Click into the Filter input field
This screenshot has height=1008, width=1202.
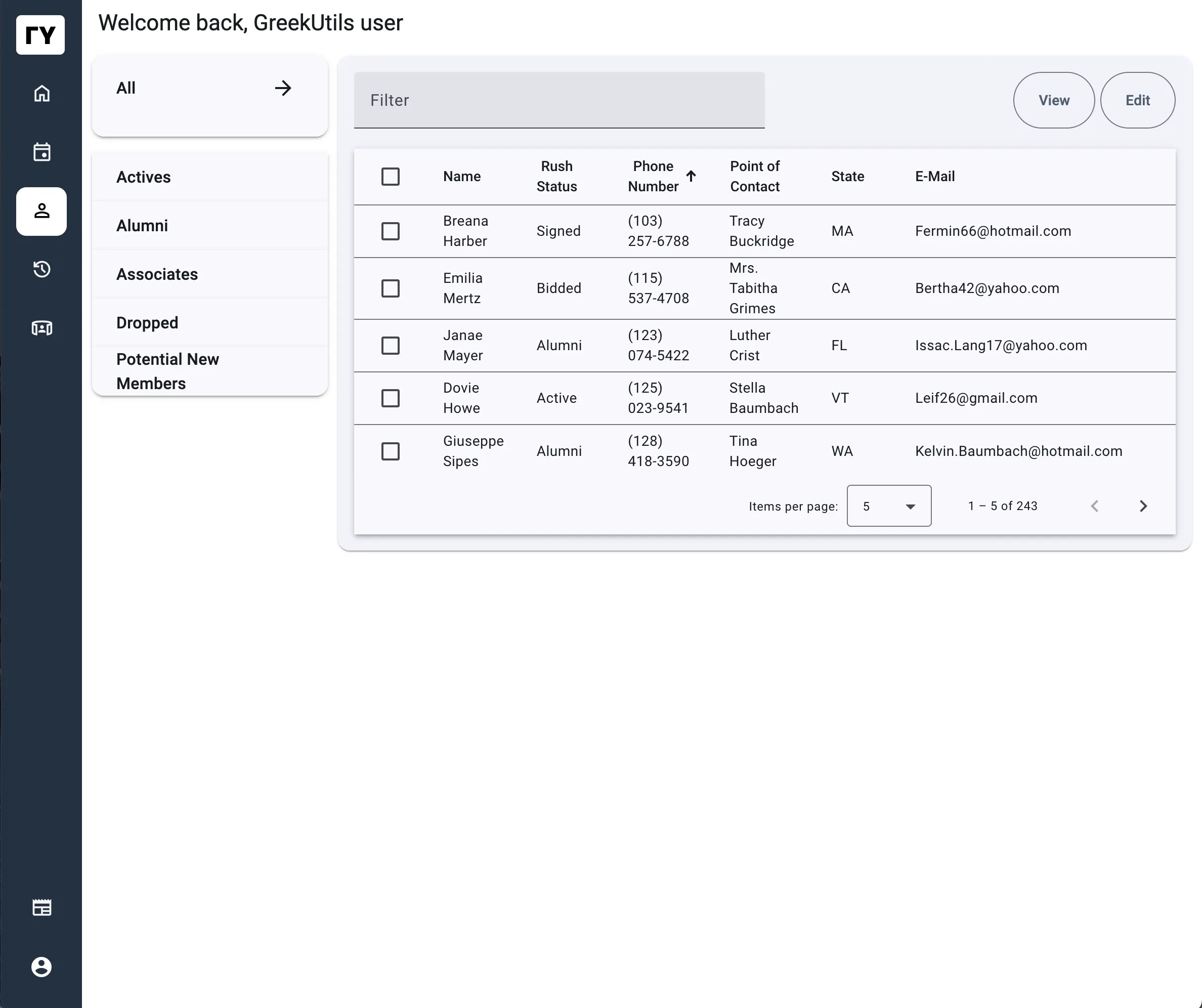pyautogui.click(x=559, y=100)
